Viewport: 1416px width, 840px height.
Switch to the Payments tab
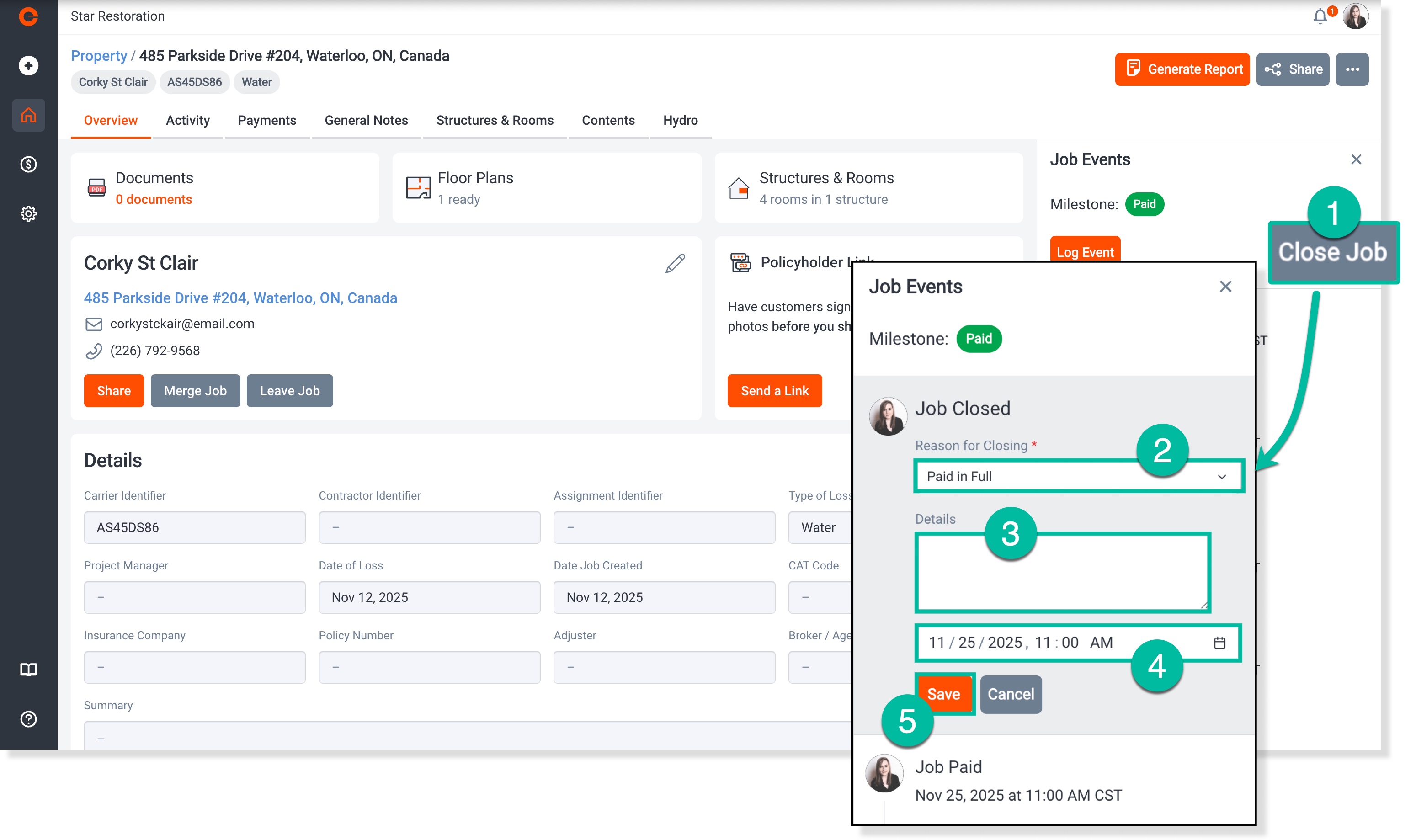click(266, 120)
